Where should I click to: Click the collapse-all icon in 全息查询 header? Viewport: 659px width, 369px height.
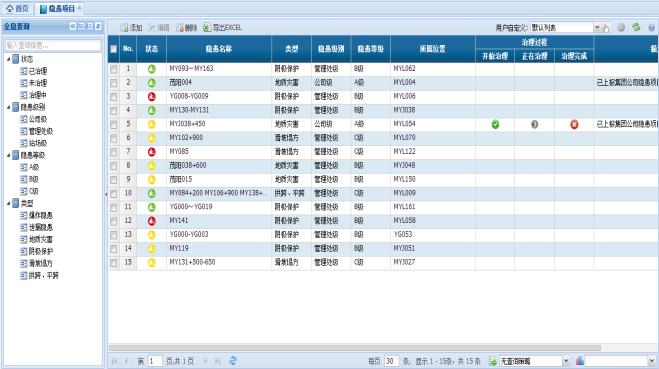[x=90, y=26]
